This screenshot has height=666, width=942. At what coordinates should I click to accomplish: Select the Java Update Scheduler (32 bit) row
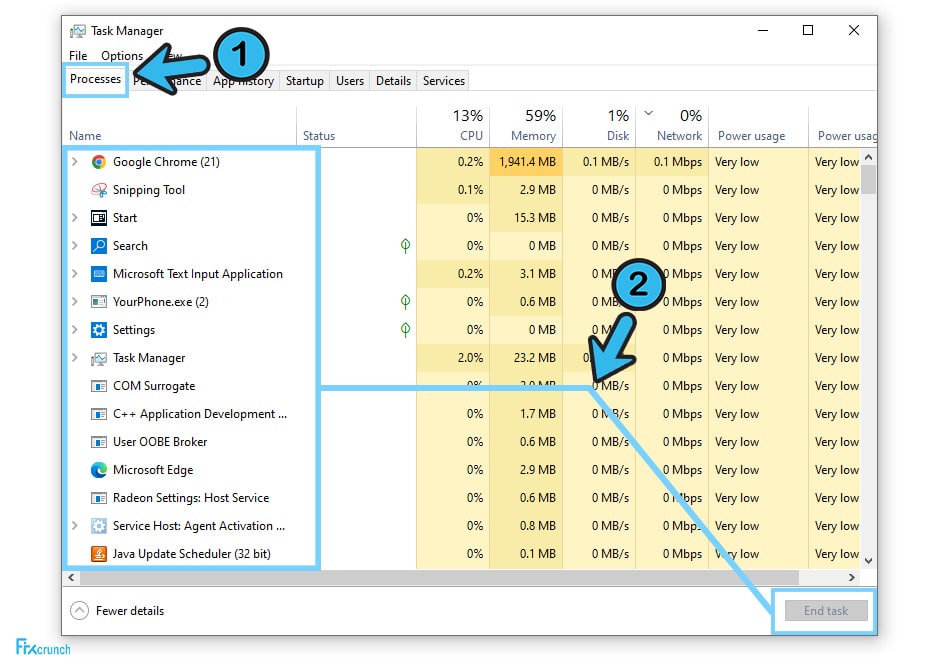coord(191,554)
